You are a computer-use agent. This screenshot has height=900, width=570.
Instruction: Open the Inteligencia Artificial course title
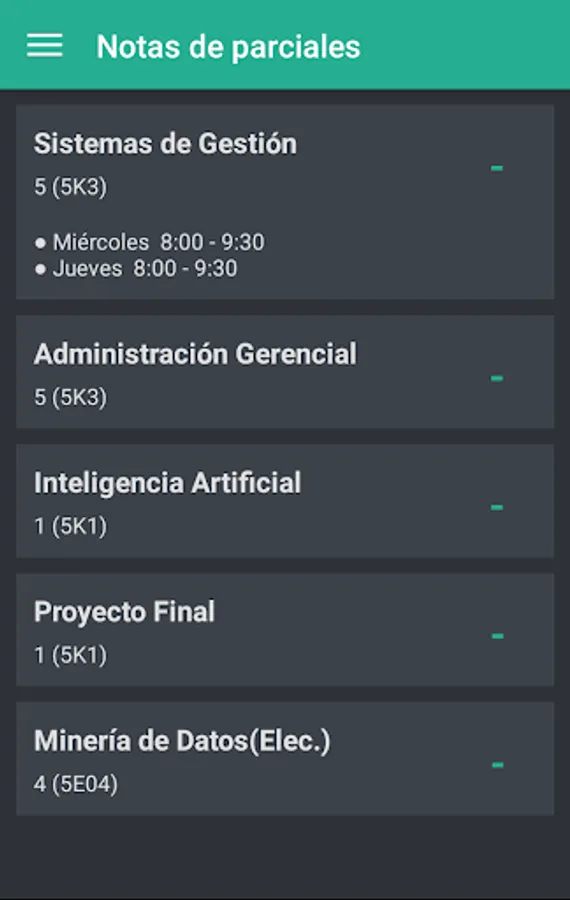pyautogui.click(x=168, y=483)
